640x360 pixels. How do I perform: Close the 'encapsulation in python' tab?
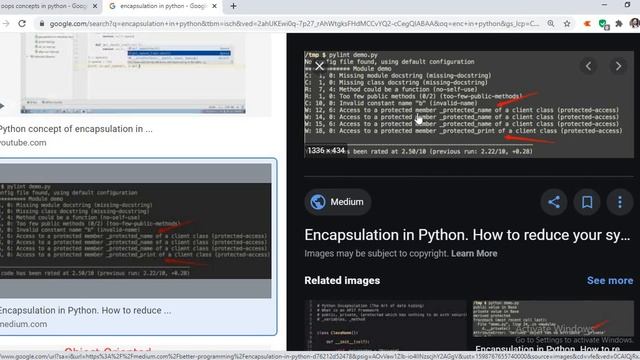(214, 6)
